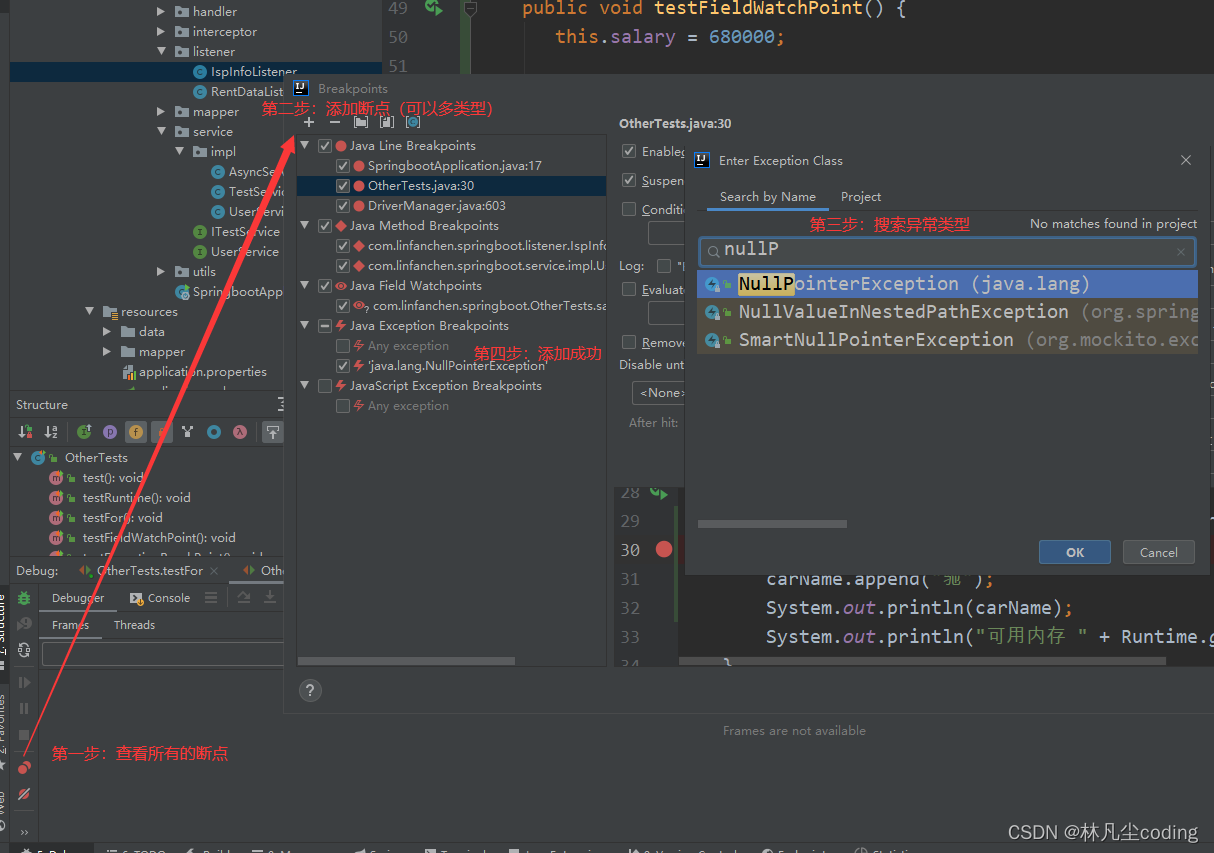1214x853 pixels.
Task: Click the Pause Program icon
Action: tap(25, 708)
